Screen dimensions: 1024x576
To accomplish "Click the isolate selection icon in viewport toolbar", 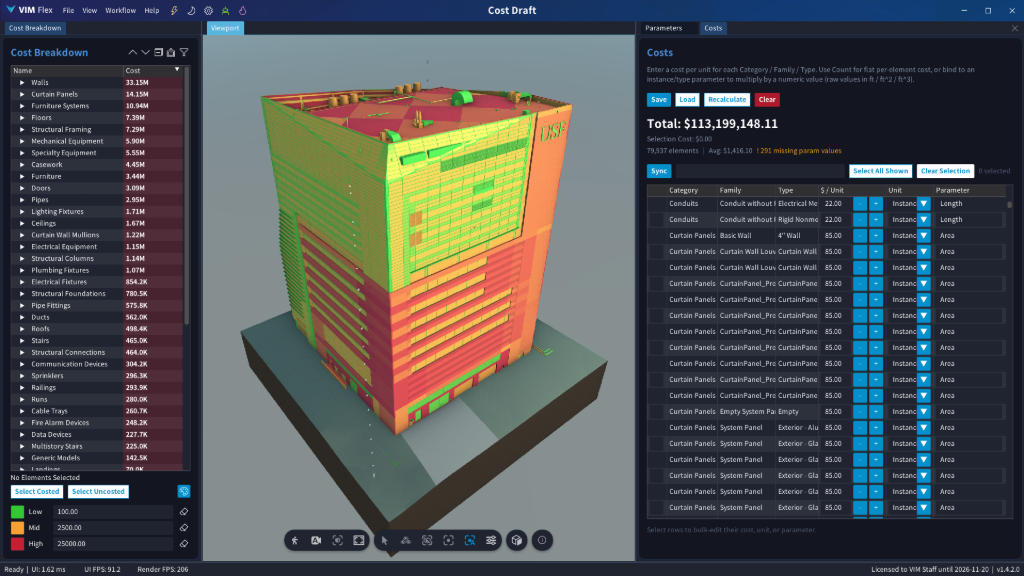I will 449,540.
